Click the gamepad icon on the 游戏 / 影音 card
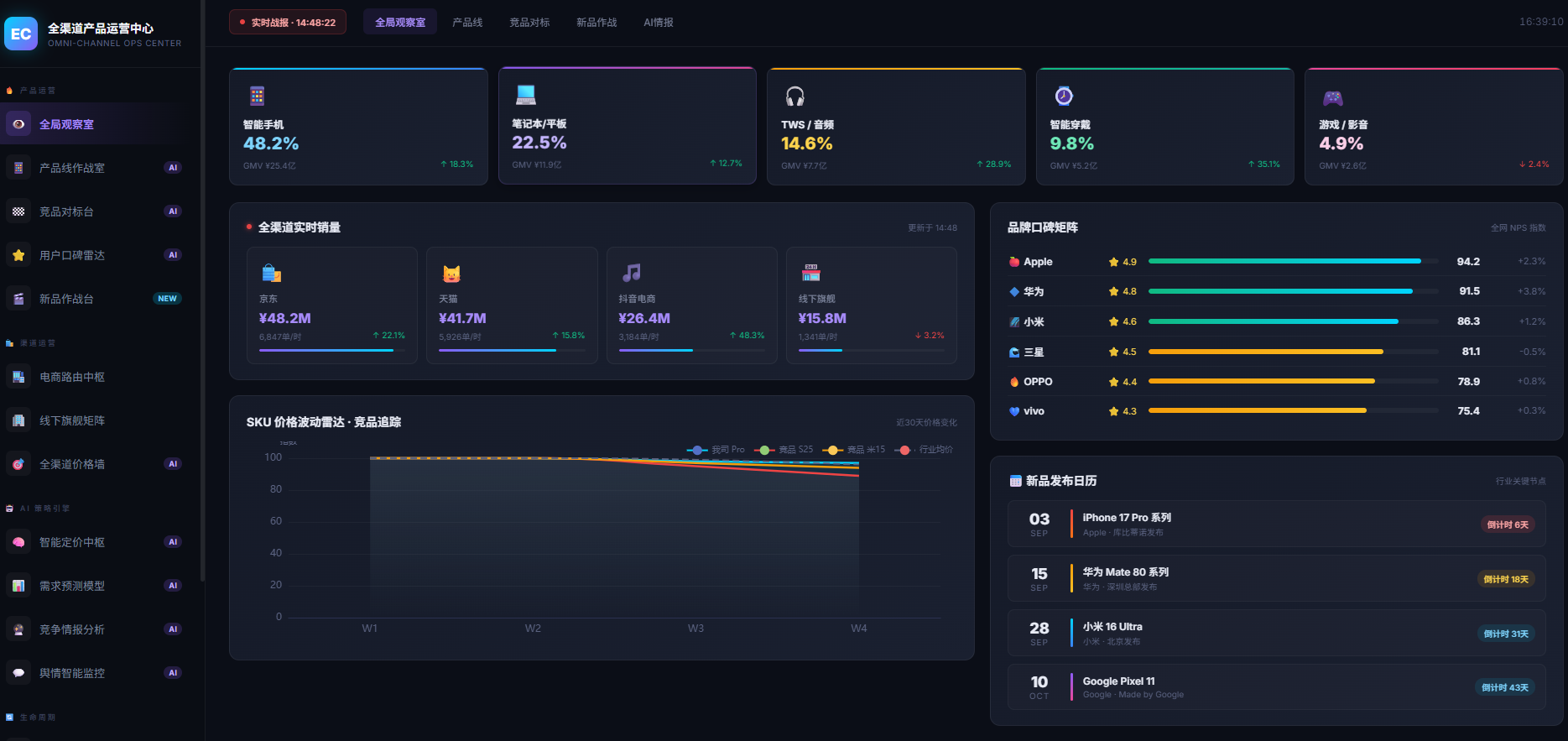Screen dimensions: 1568x741 1333,98
